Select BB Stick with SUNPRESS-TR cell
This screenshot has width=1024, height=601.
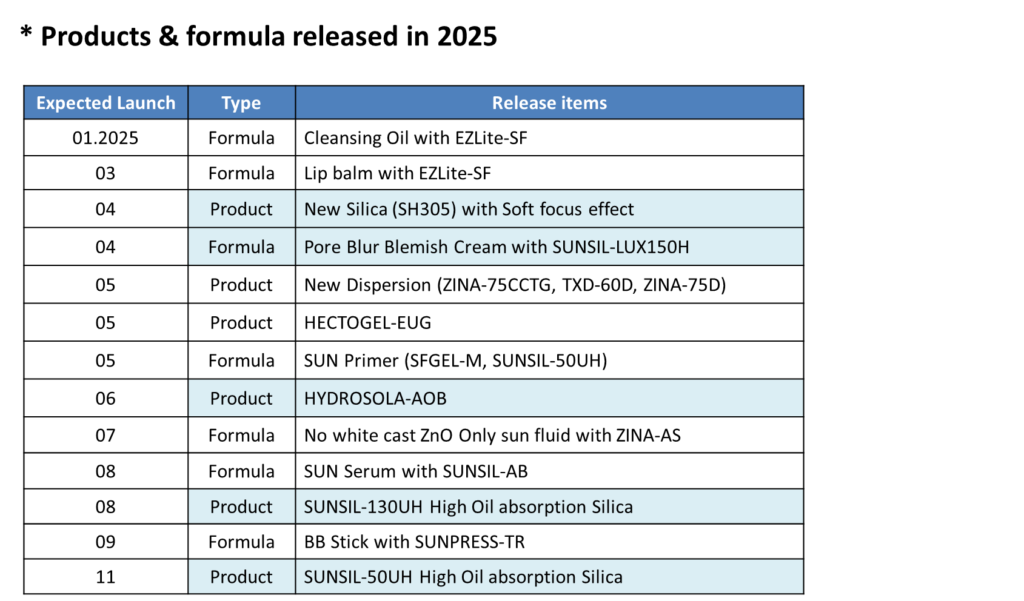[549, 542]
